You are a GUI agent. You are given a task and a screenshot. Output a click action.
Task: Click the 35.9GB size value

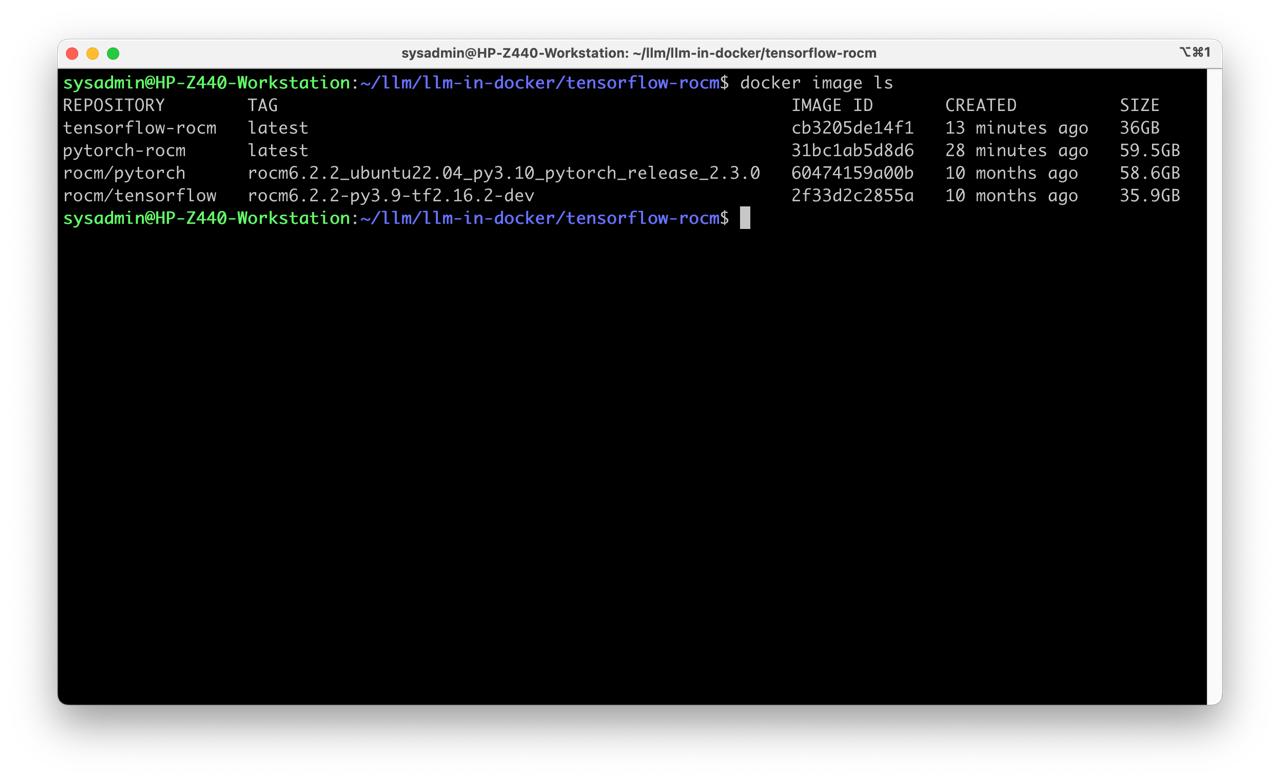[1150, 195]
